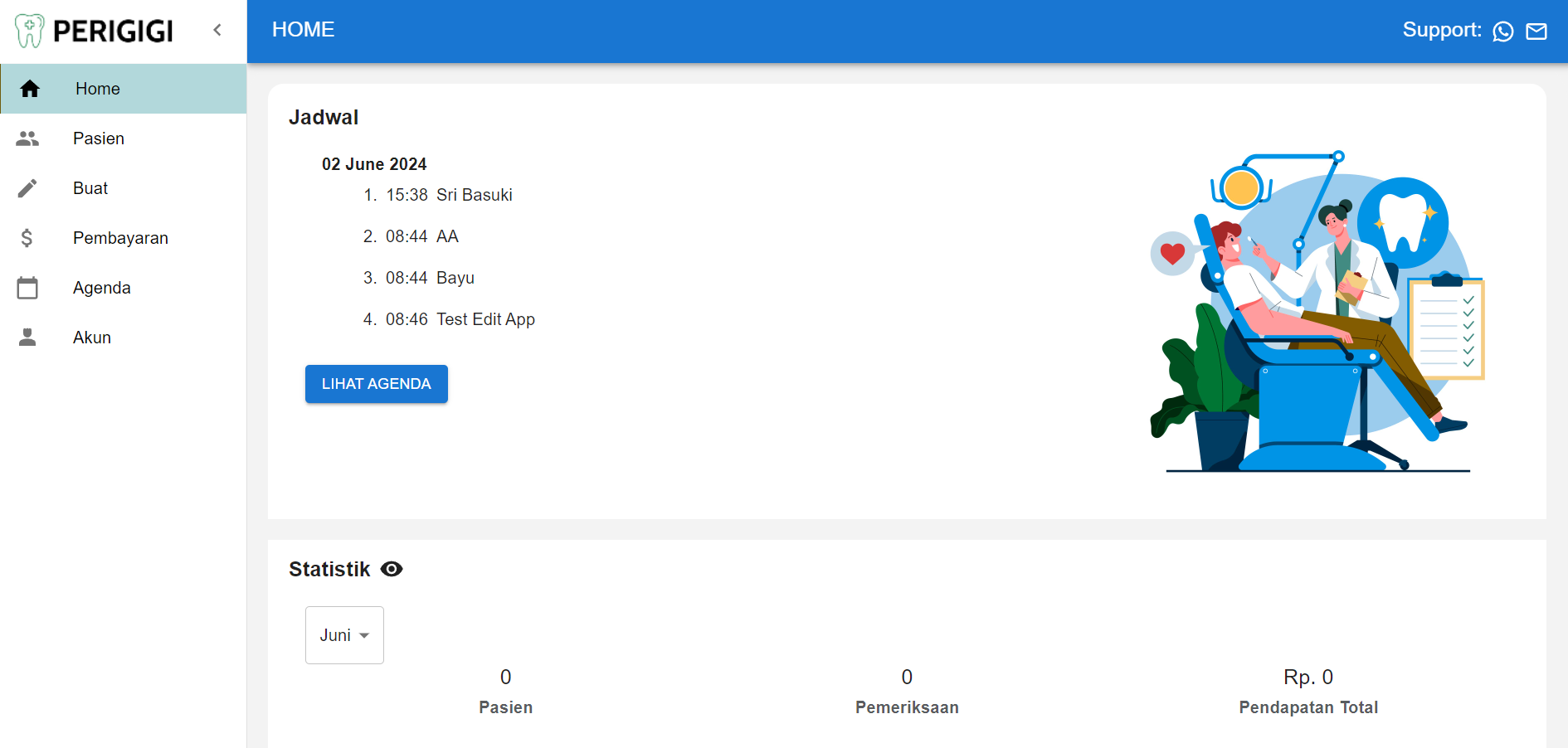Open the Juni month dropdown
The width and height of the screenshot is (1568, 748).
pyautogui.click(x=344, y=635)
